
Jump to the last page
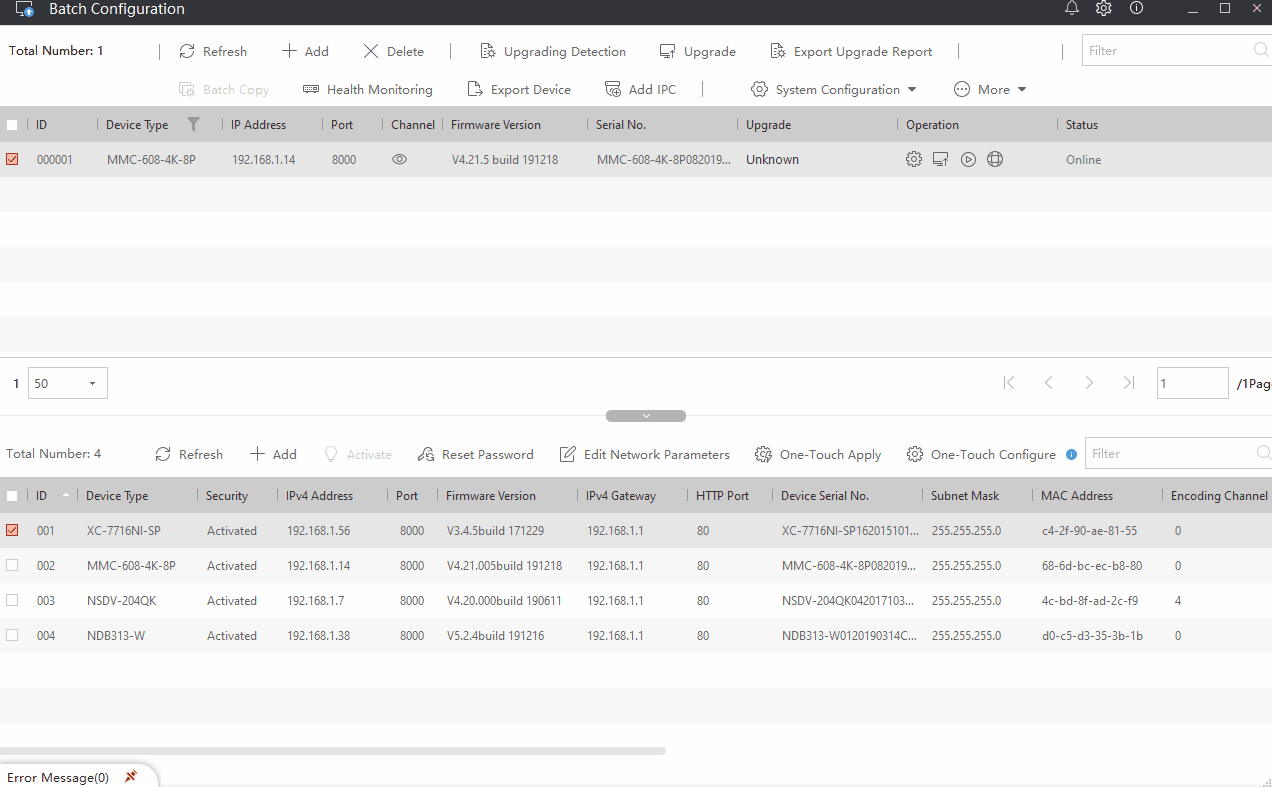pyautogui.click(x=1129, y=383)
